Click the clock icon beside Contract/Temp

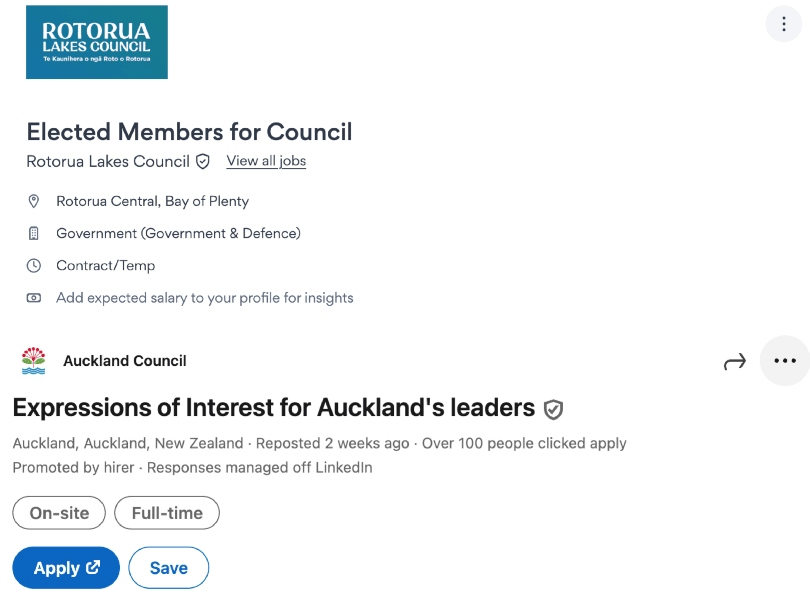point(33,265)
